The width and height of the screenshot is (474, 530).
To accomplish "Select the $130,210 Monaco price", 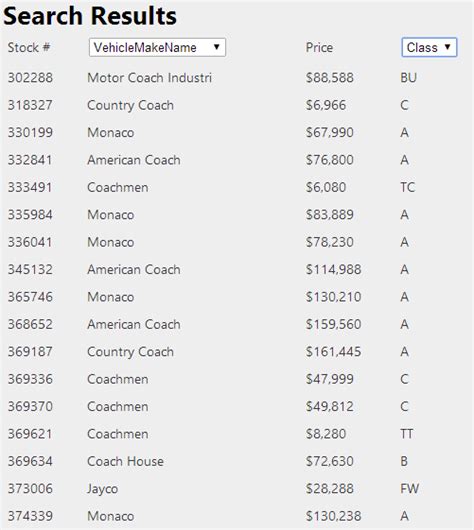I will pyautogui.click(x=333, y=297).
